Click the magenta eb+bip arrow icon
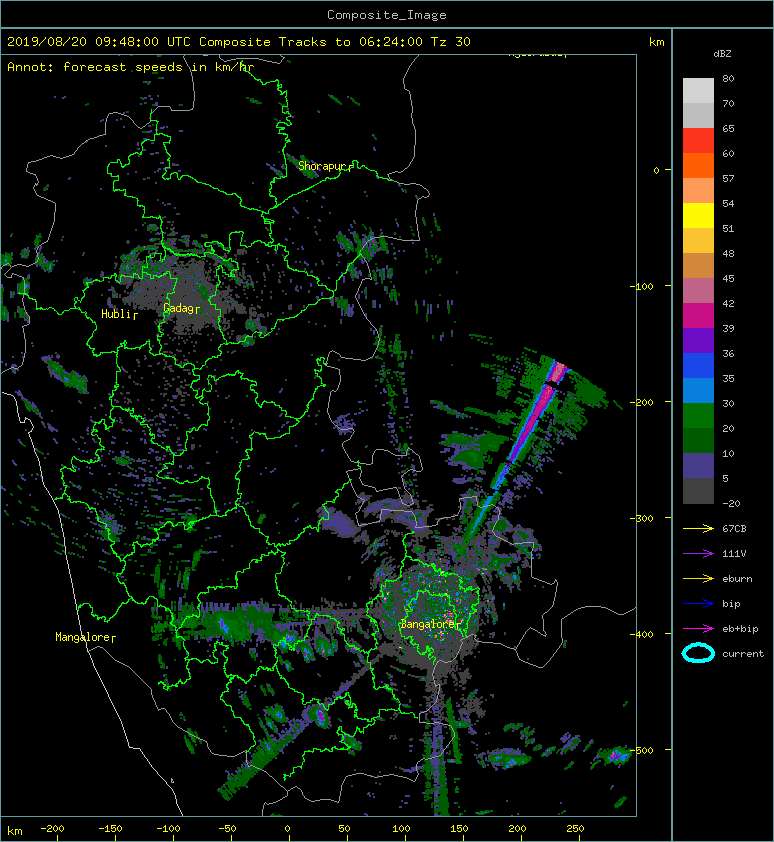 (x=698, y=629)
